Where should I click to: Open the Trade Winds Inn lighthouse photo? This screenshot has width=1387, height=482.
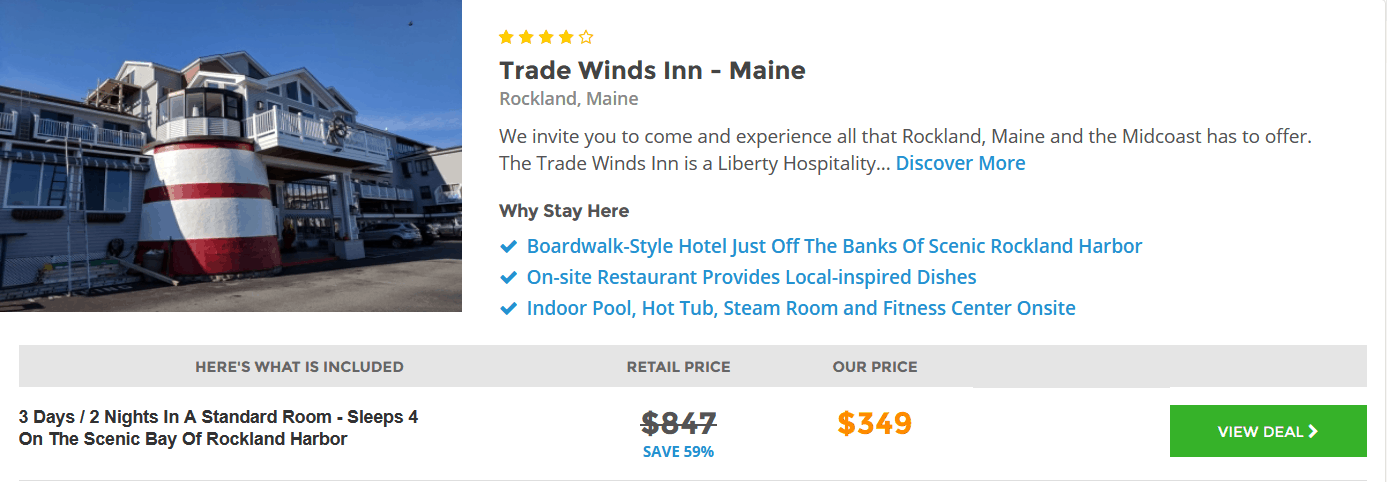(x=231, y=156)
